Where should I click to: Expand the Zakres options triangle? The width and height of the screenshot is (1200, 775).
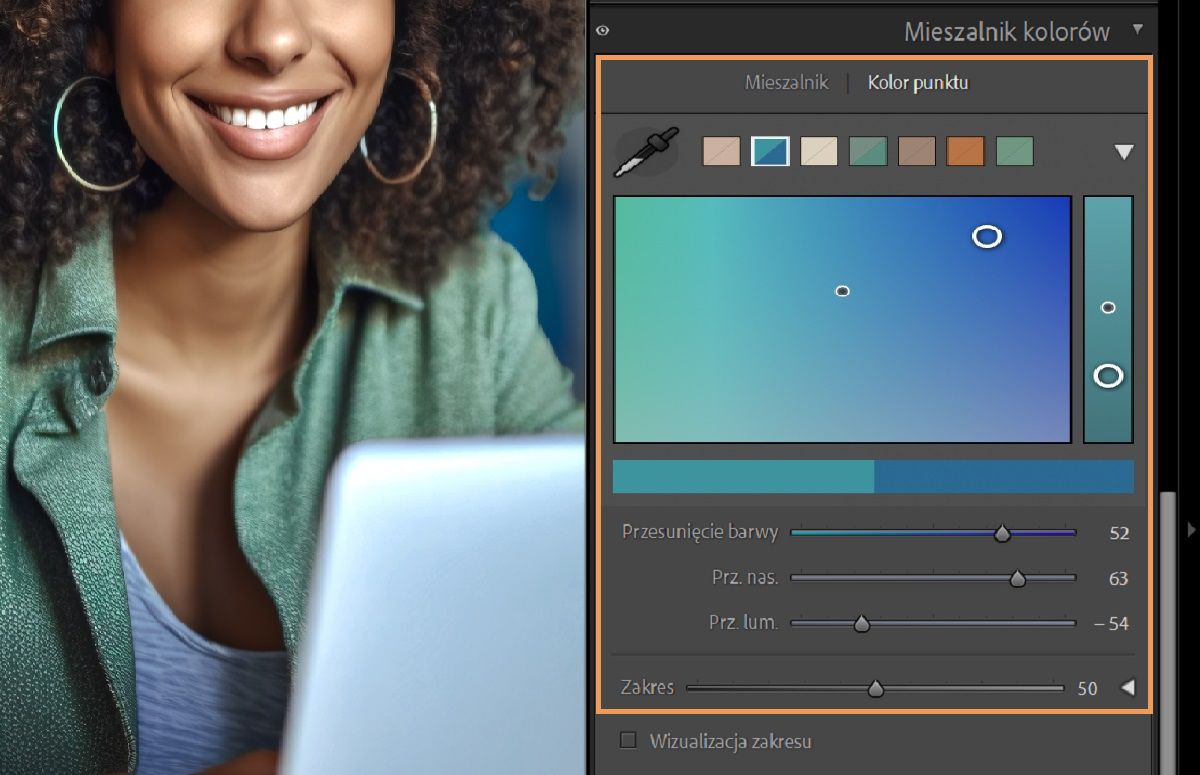[x=1128, y=688]
